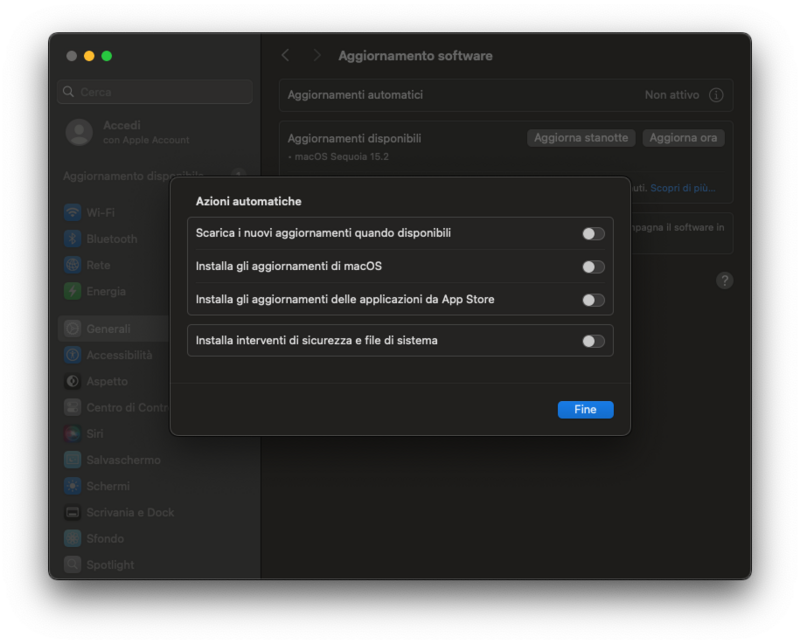
Task: Click the Aggiorna ora button
Action: click(x=683, y=138)
